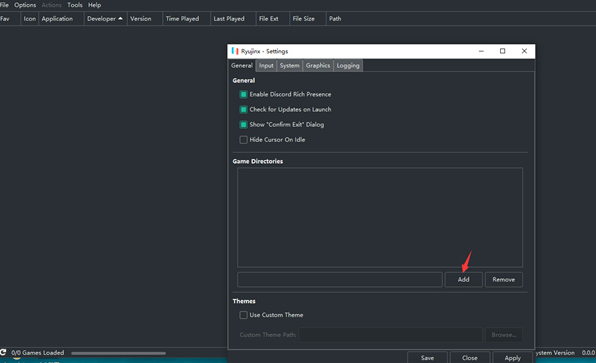Click the Game Directories list box
596x363 pixels.
coord(380,217)
